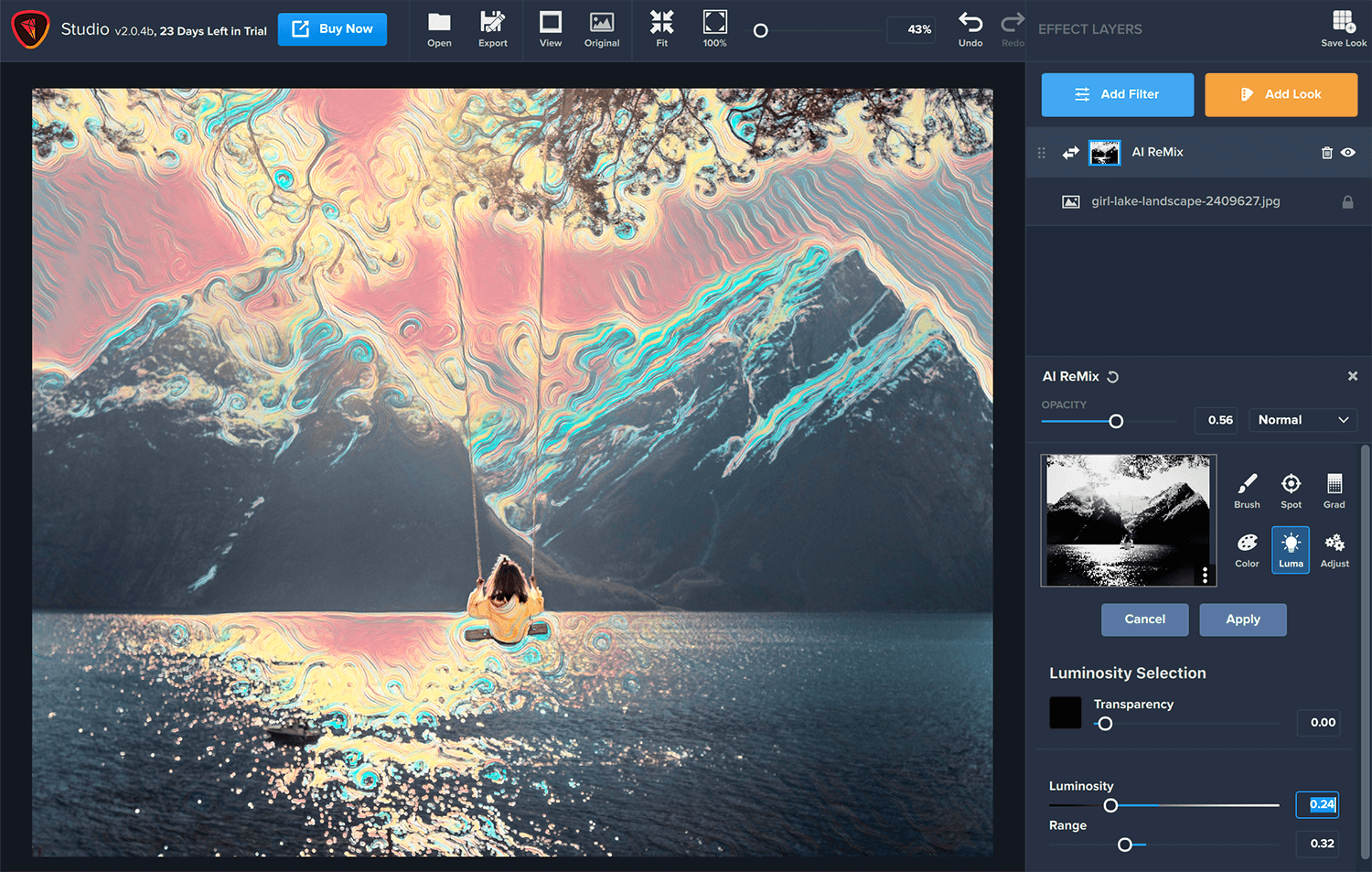Click the Add Look button
Viewport: 1372px width, 872px height.
tap(1281, 94)
